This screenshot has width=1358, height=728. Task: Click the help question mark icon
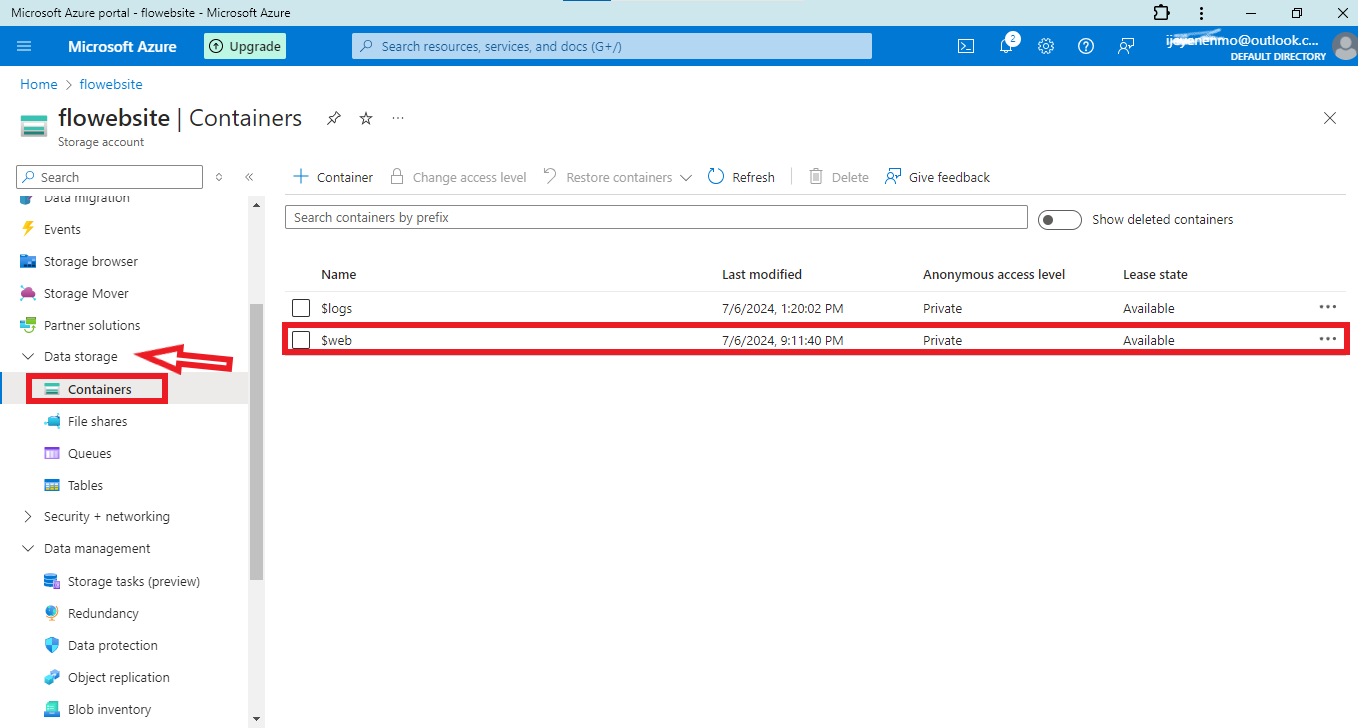tap(1086, 46)
